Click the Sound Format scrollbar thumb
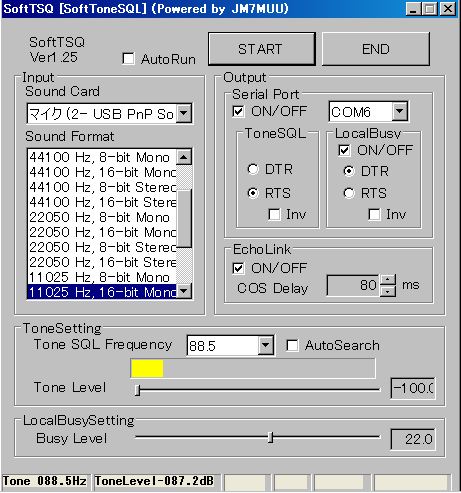This screenshot has height=493, width=461. (184, 218)
